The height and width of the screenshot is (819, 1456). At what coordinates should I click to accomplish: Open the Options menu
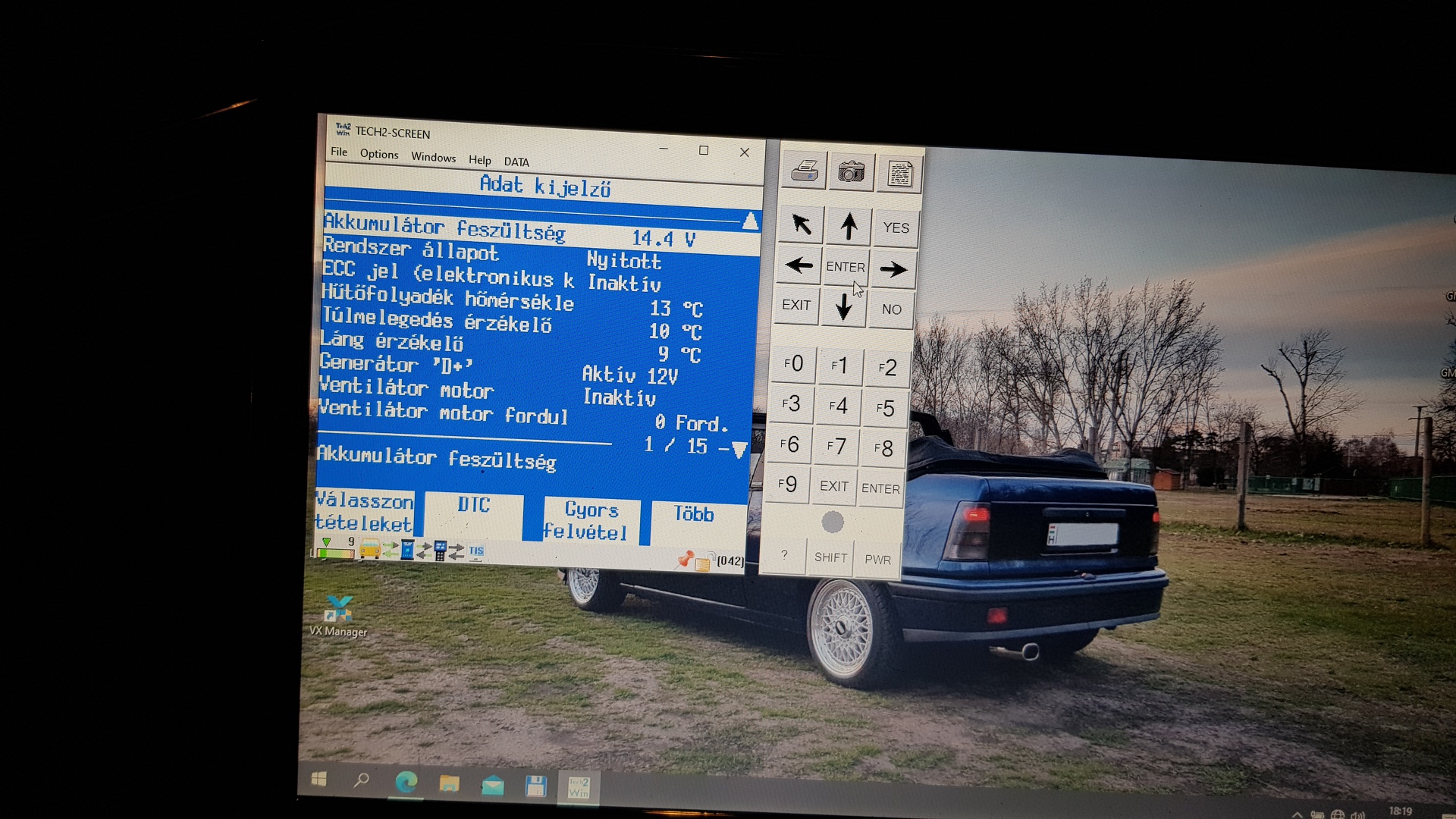point(378,154)
